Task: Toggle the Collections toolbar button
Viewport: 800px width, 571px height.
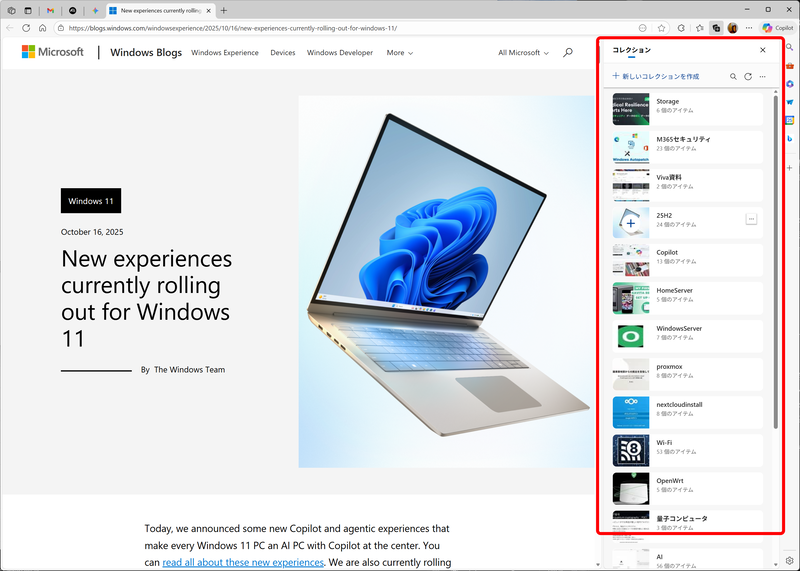Action: tap(716, 28)
